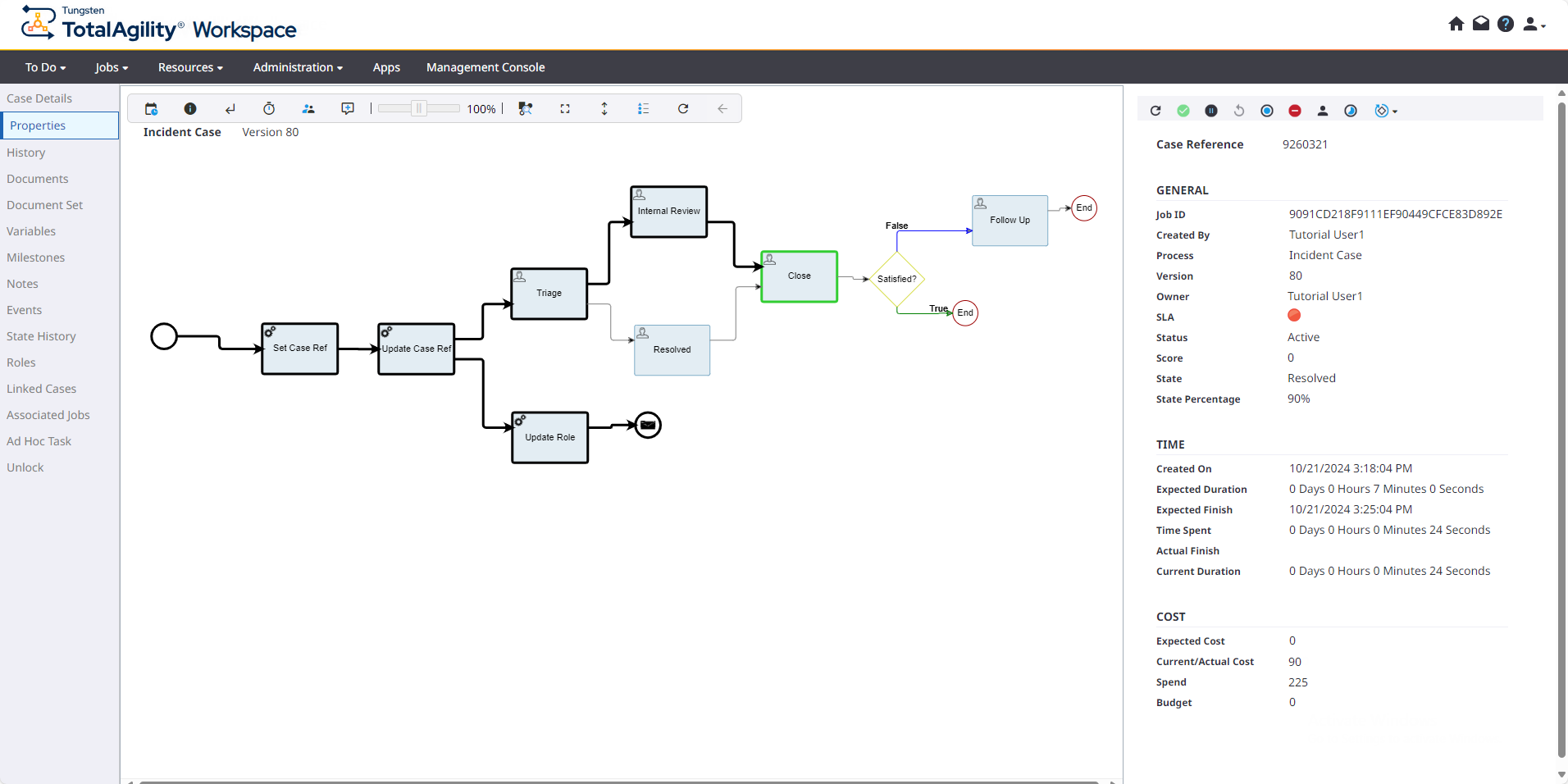
Task: Click the fit-to-screen brackets icon
Action: coord(565,109)
